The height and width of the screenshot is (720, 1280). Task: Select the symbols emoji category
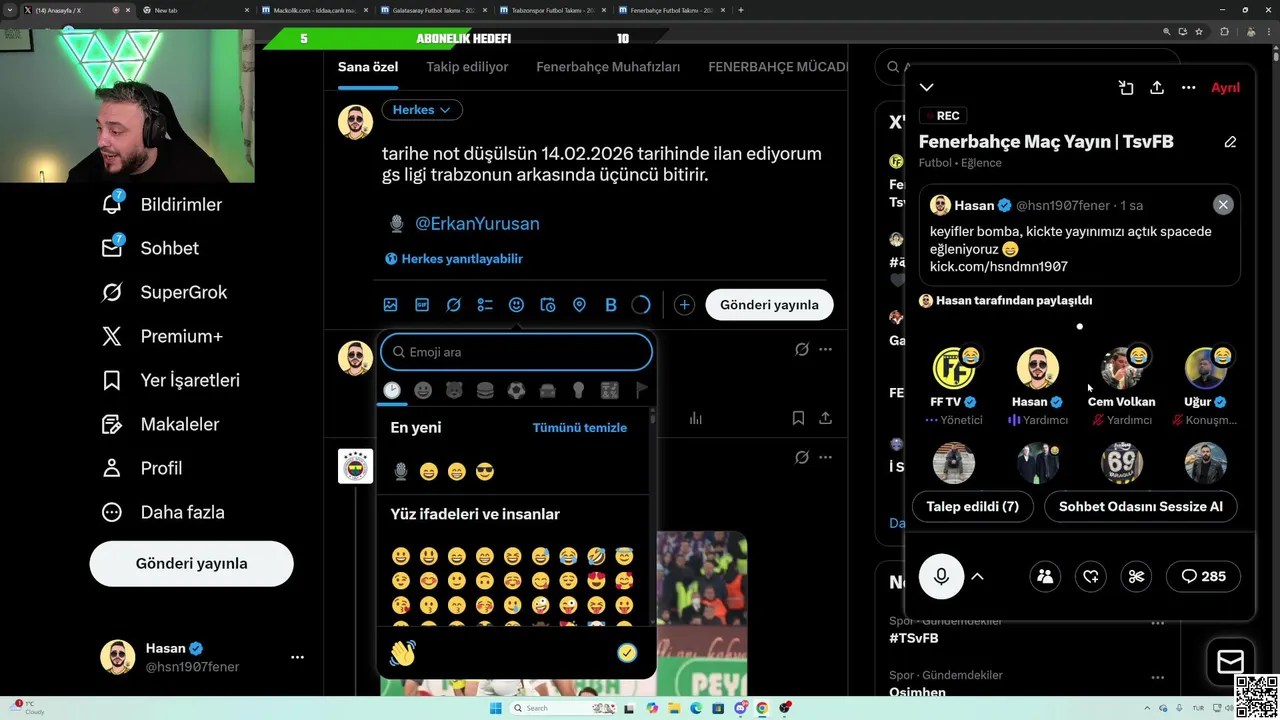click(609, 390)
